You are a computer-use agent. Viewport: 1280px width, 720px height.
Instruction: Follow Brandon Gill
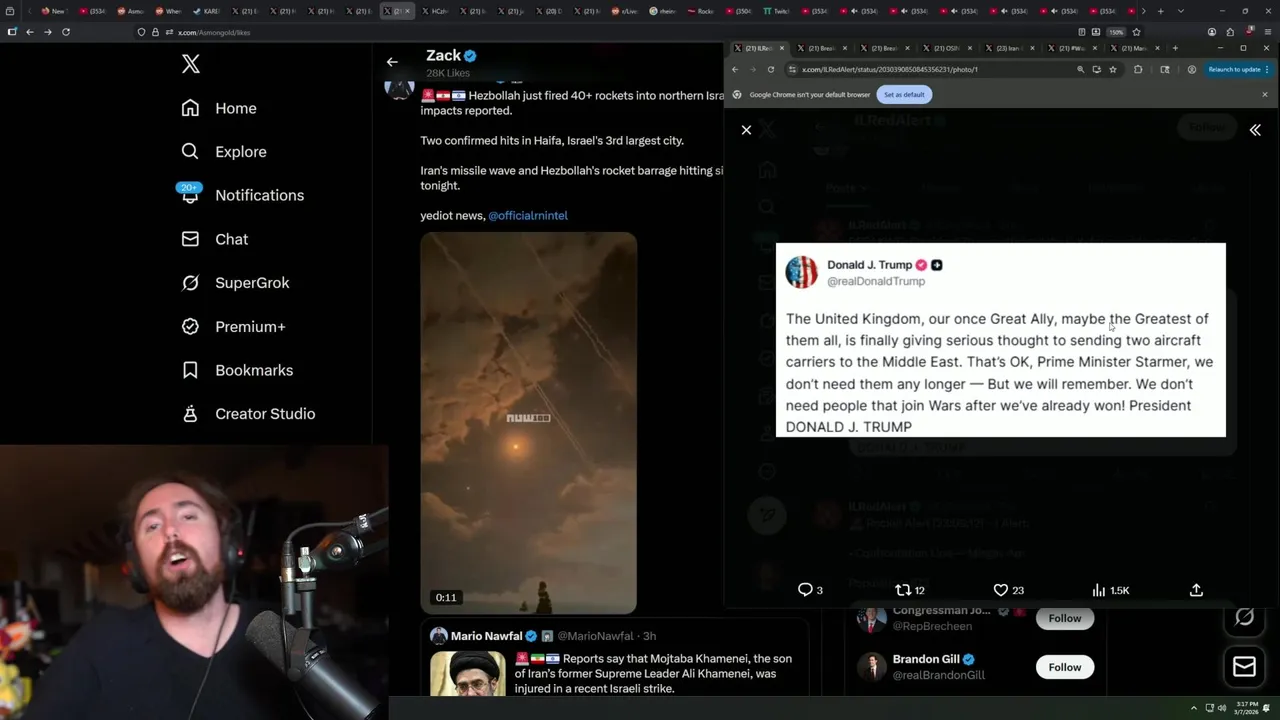click(x=1064, y=667)
